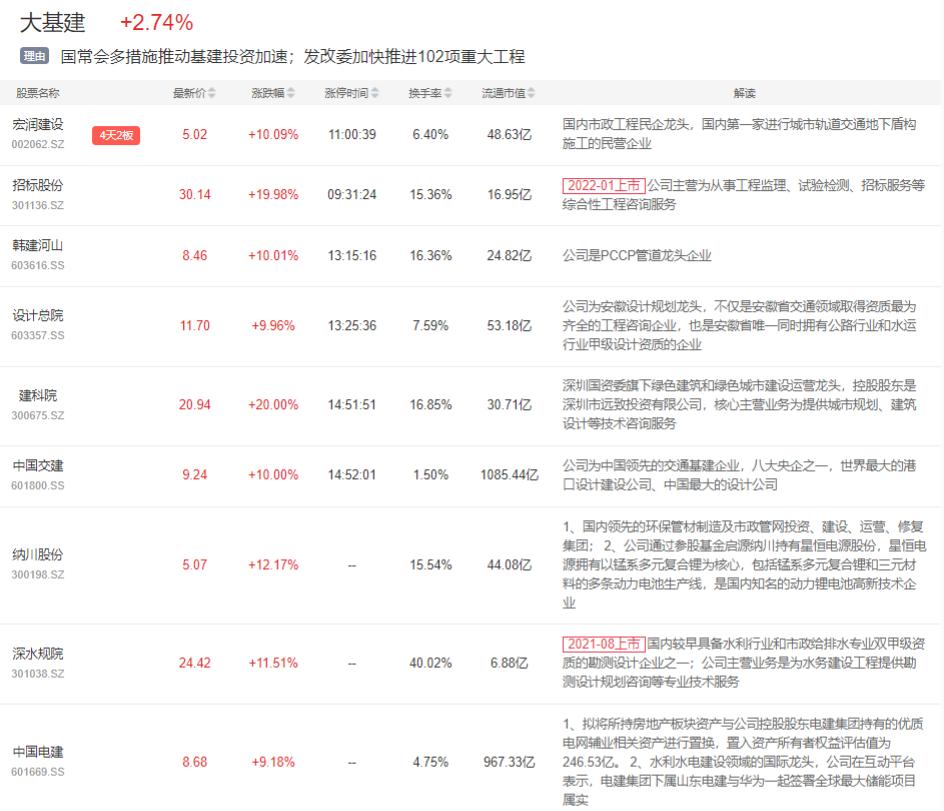Click 招标股份 limit-up time 09:31:24
The width and height of the screenshot is (944, 811).
(x=352, y=194)
